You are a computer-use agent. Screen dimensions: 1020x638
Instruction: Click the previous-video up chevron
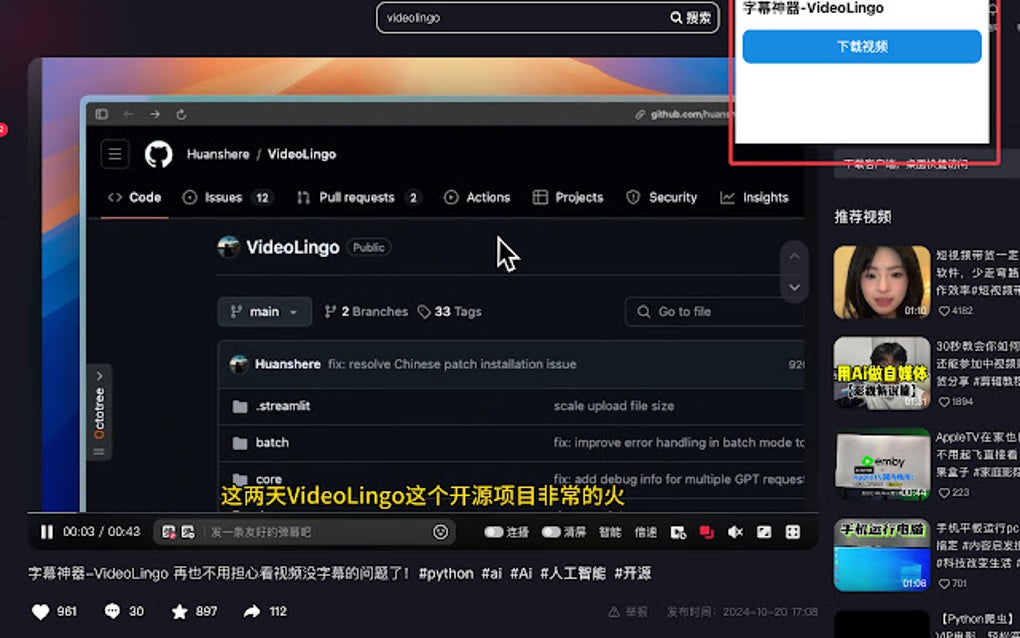[x=794, y=257]
